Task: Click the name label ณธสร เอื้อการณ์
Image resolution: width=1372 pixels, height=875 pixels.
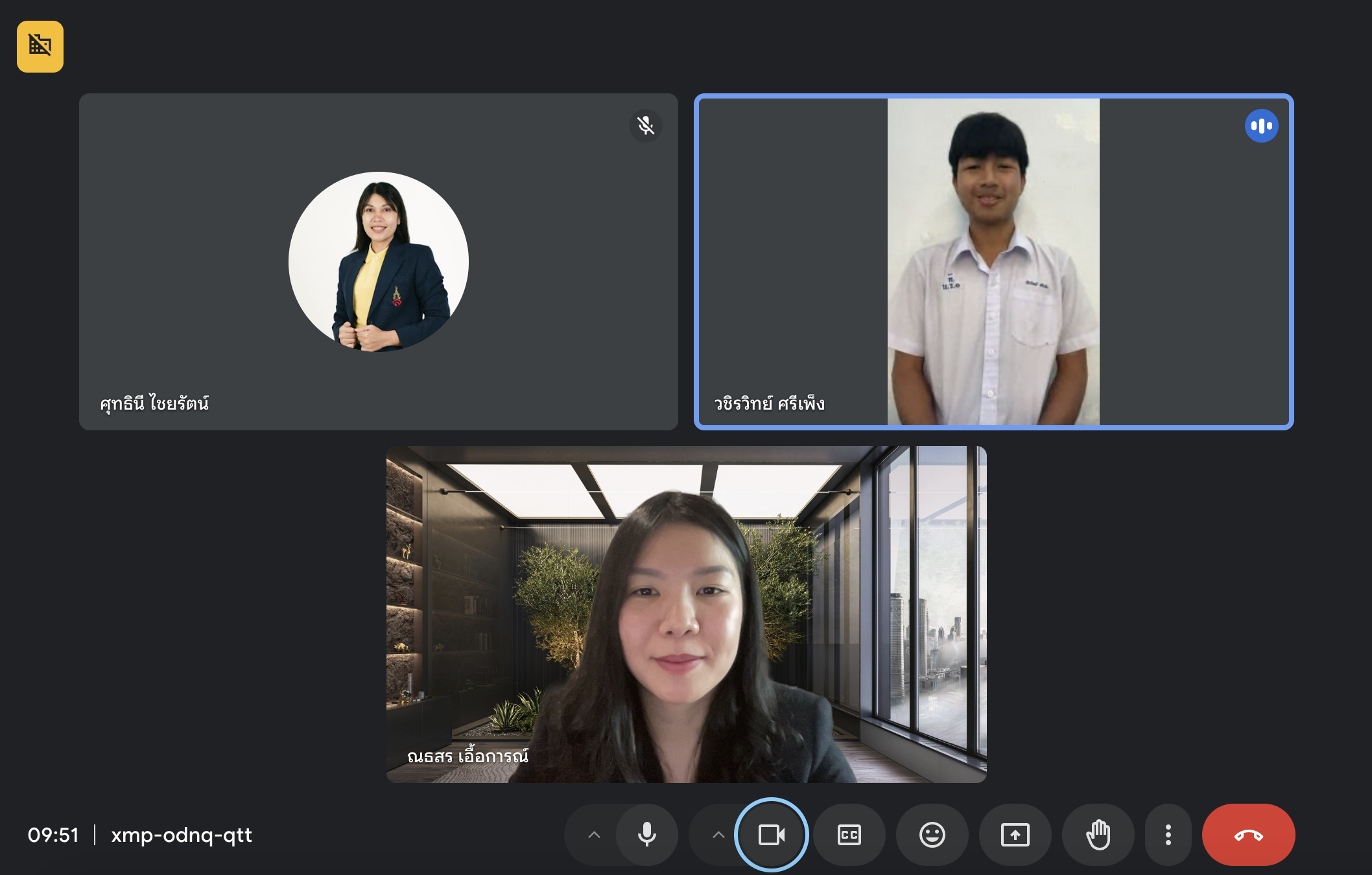Action: coord(467,756)
